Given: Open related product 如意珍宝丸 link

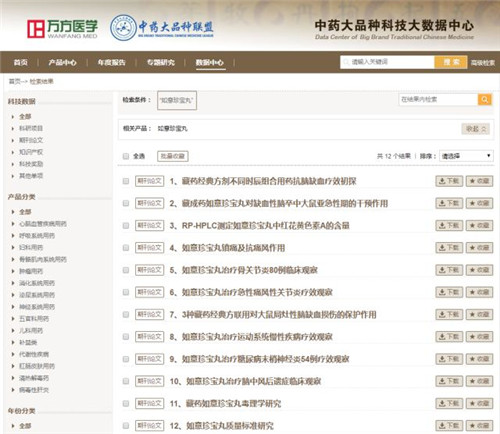Looking at the screenshot, I should 172,128.
